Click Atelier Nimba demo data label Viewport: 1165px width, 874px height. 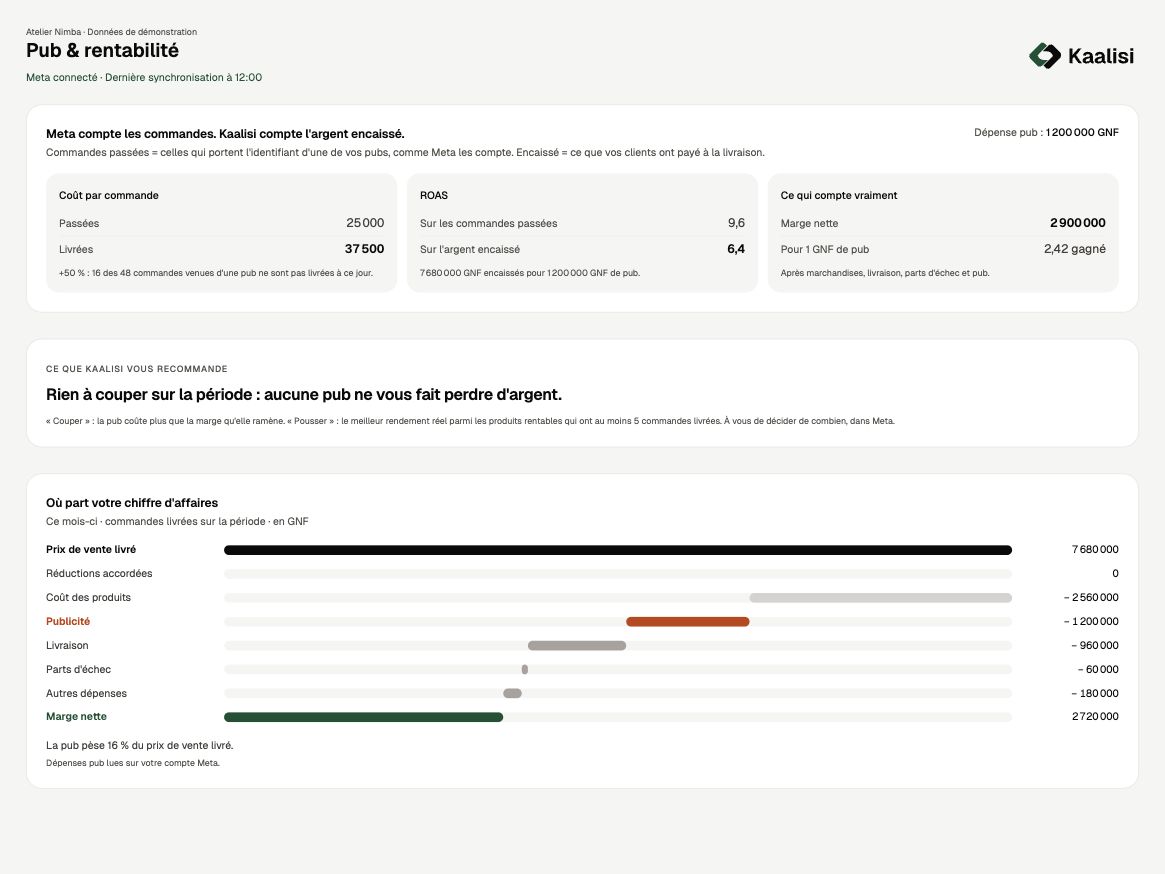click(x=111, y=32)
